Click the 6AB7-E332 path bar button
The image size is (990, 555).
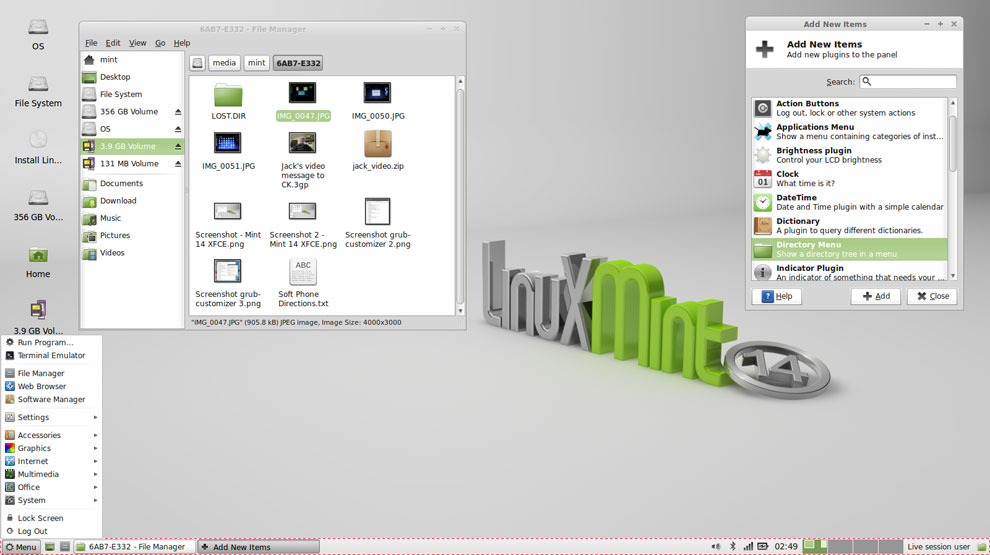click(x=299, y=63)
